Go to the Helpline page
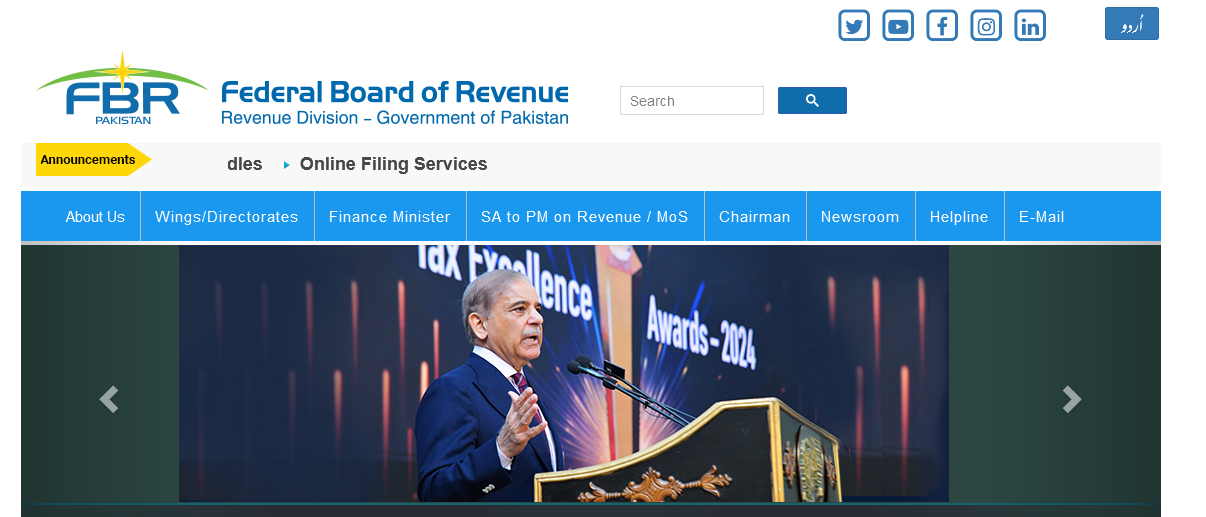The height and width of the screenshot is (517, 1206). pyautogui.click(x=959, y=217)
